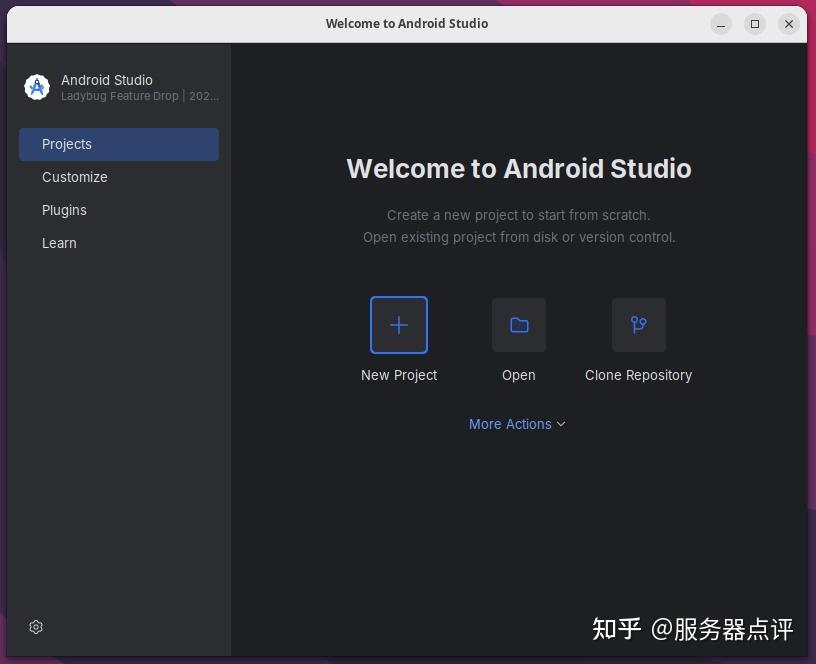The image size is (816, 664).
Task: Switch to the Plugins tab
Action: pyautogui.click(x=64, y=210)
